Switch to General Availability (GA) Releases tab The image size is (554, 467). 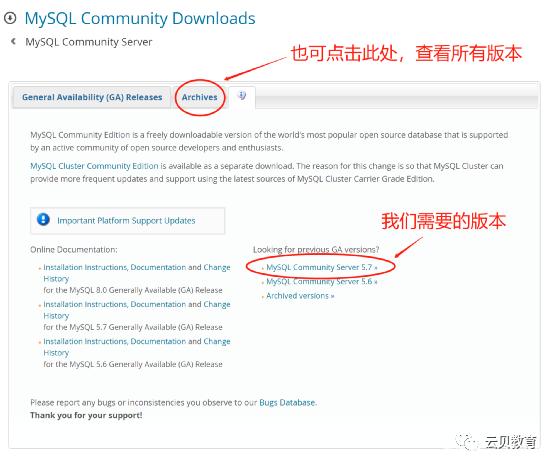point(92,97)
